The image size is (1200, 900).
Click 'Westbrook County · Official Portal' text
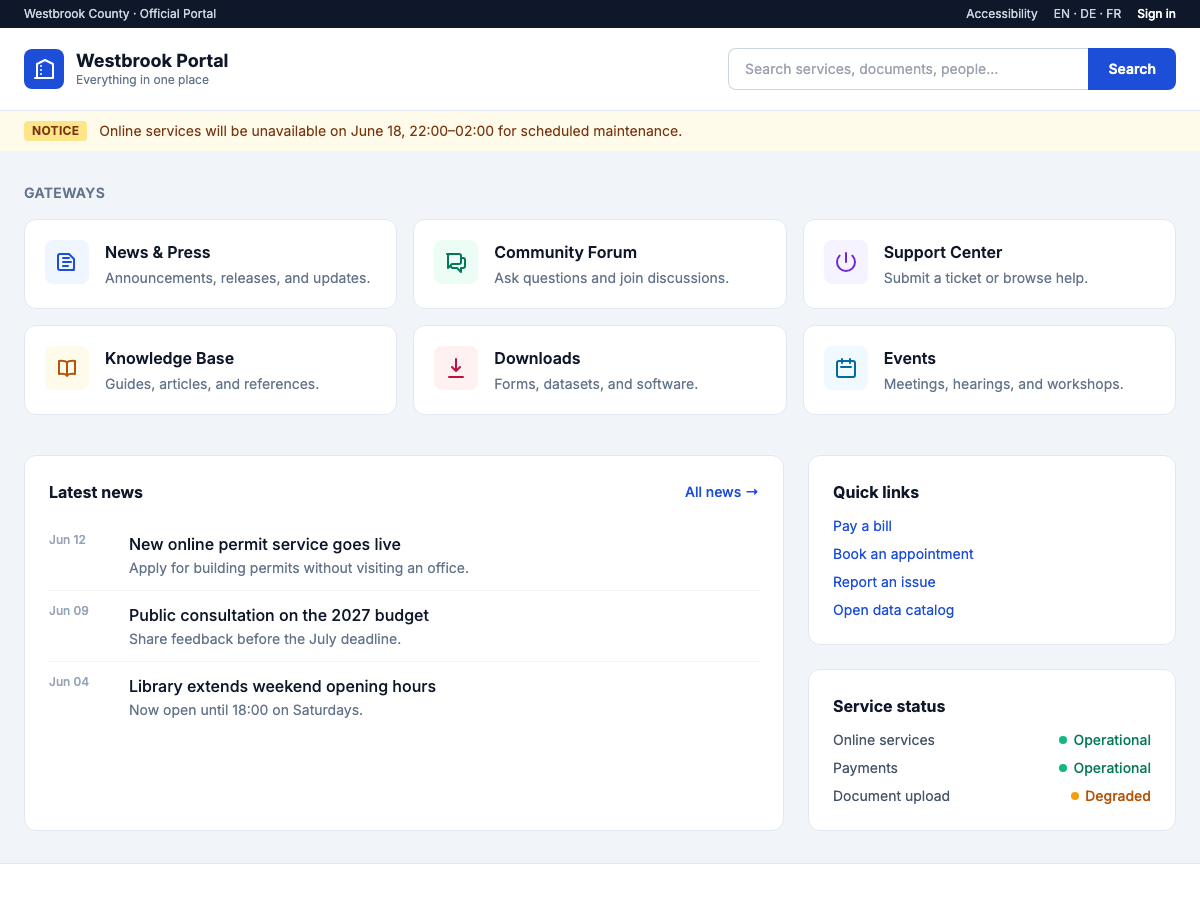120,14
